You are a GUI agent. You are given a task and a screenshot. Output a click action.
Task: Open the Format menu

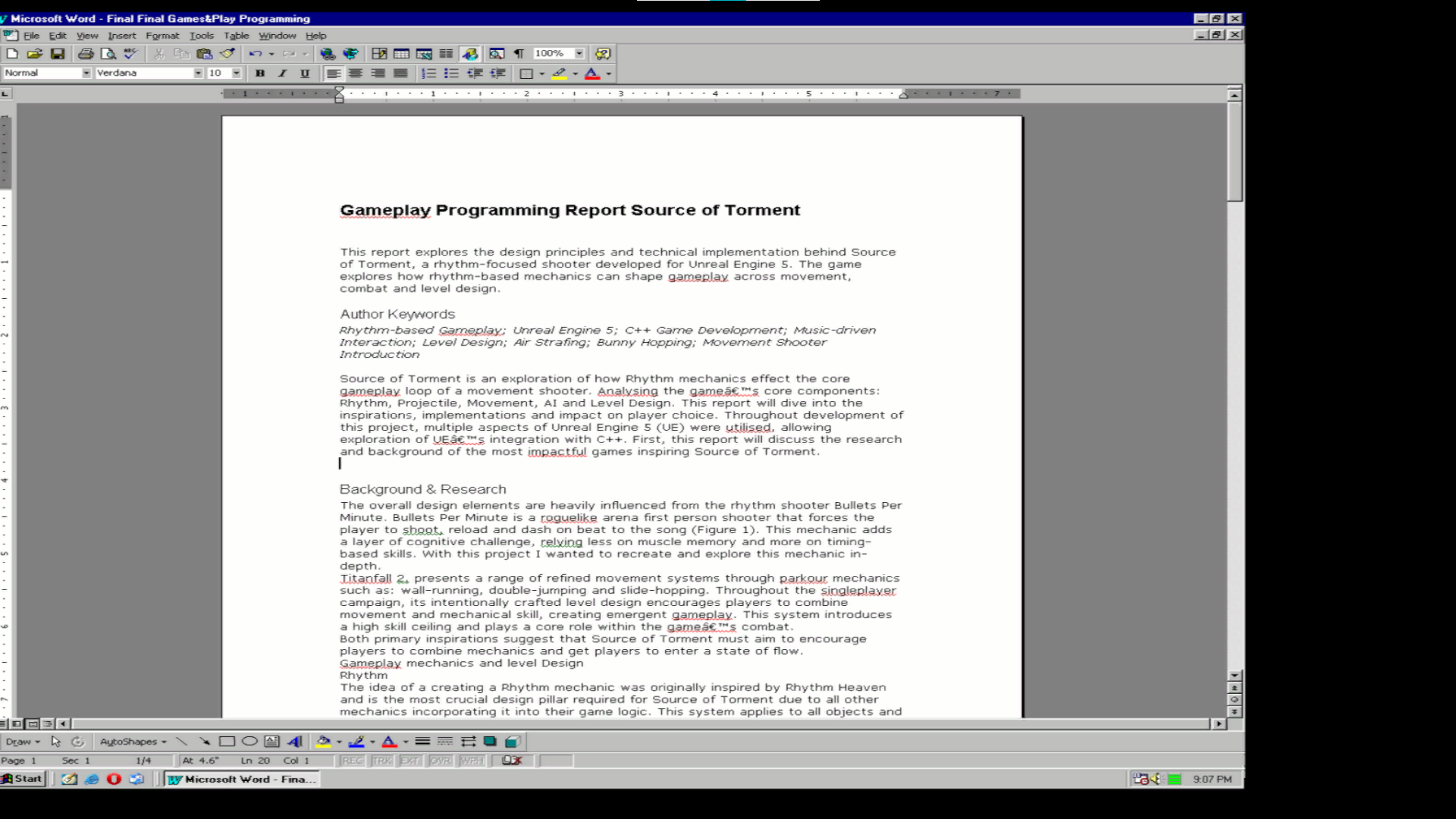click(162, 36)
